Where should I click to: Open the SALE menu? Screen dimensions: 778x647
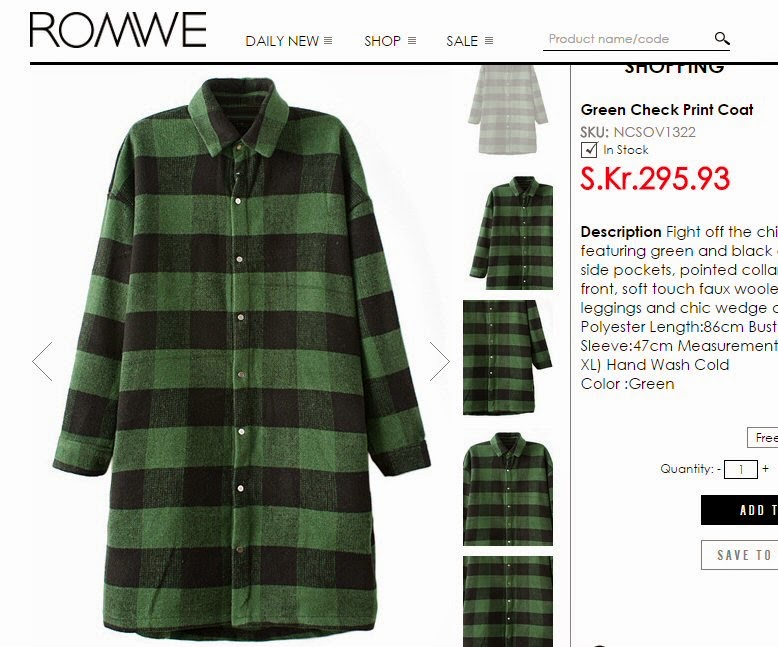(462, 41)
